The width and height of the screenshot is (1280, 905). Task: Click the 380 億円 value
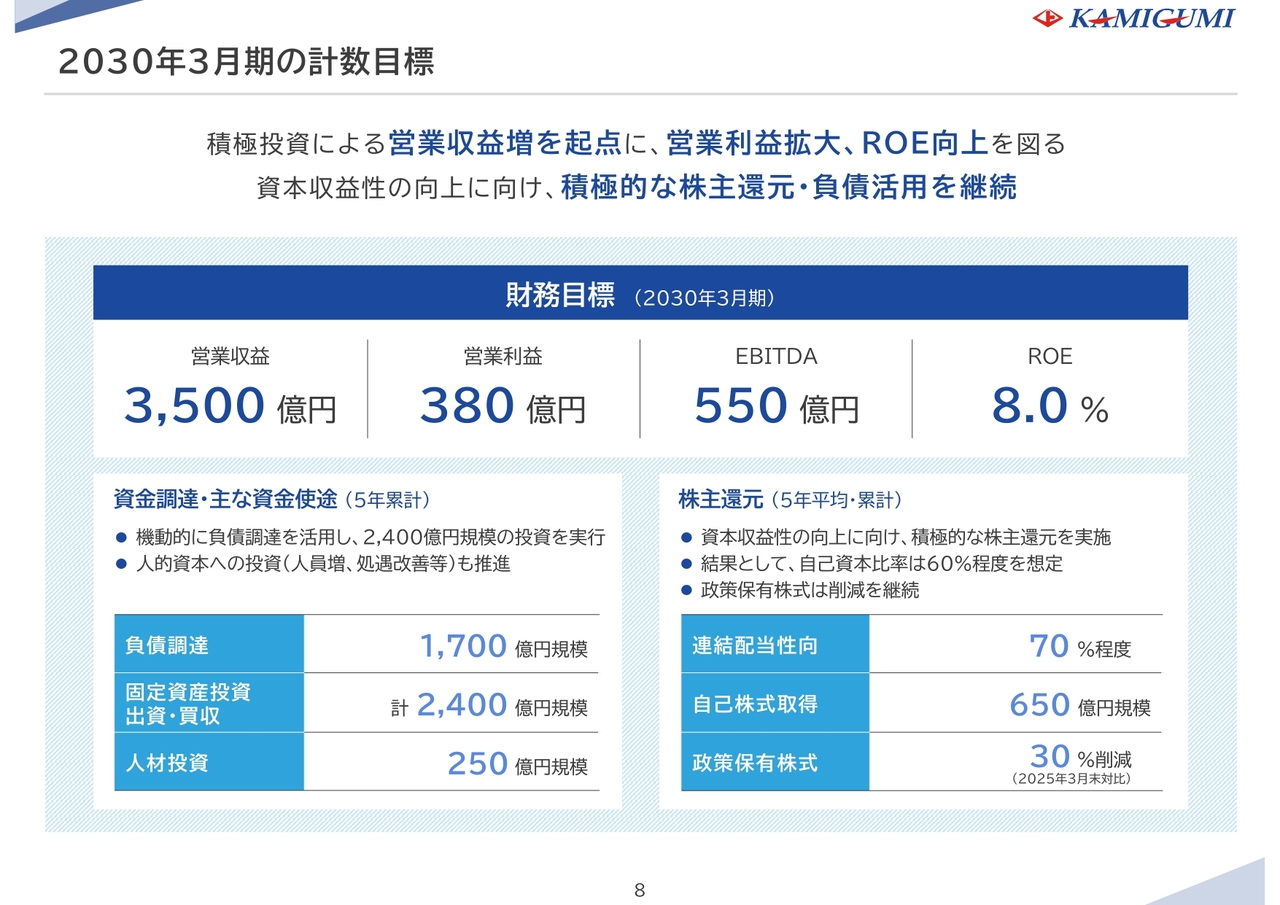click(x=503, y=406)
